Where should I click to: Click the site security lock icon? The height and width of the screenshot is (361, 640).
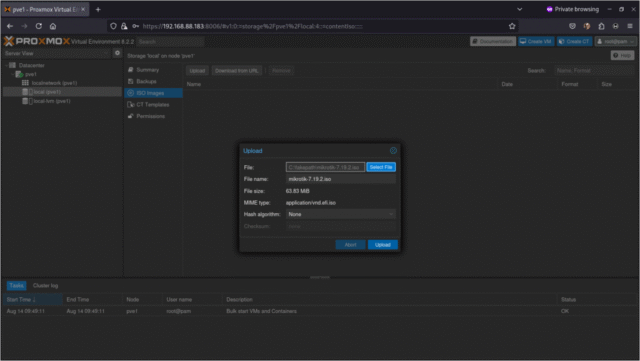tap(124, 26)
